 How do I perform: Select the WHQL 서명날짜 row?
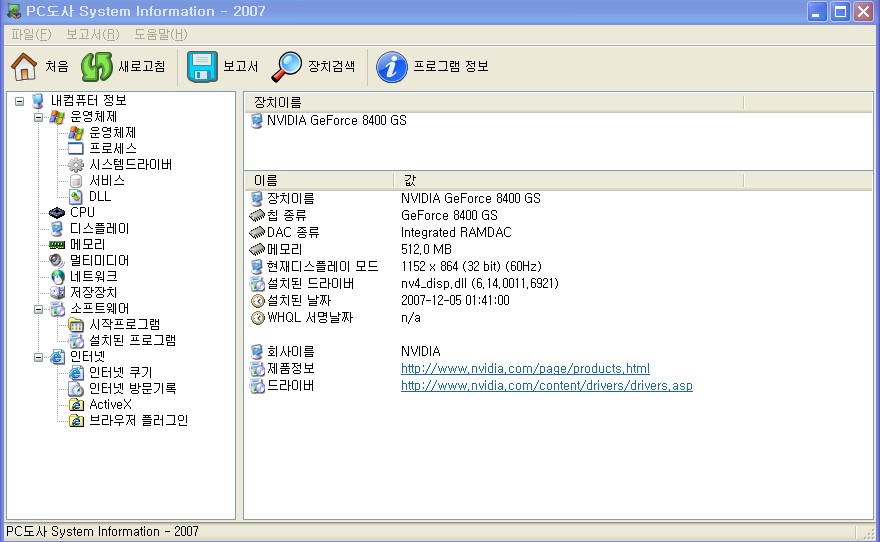click(x=558, y=318)
